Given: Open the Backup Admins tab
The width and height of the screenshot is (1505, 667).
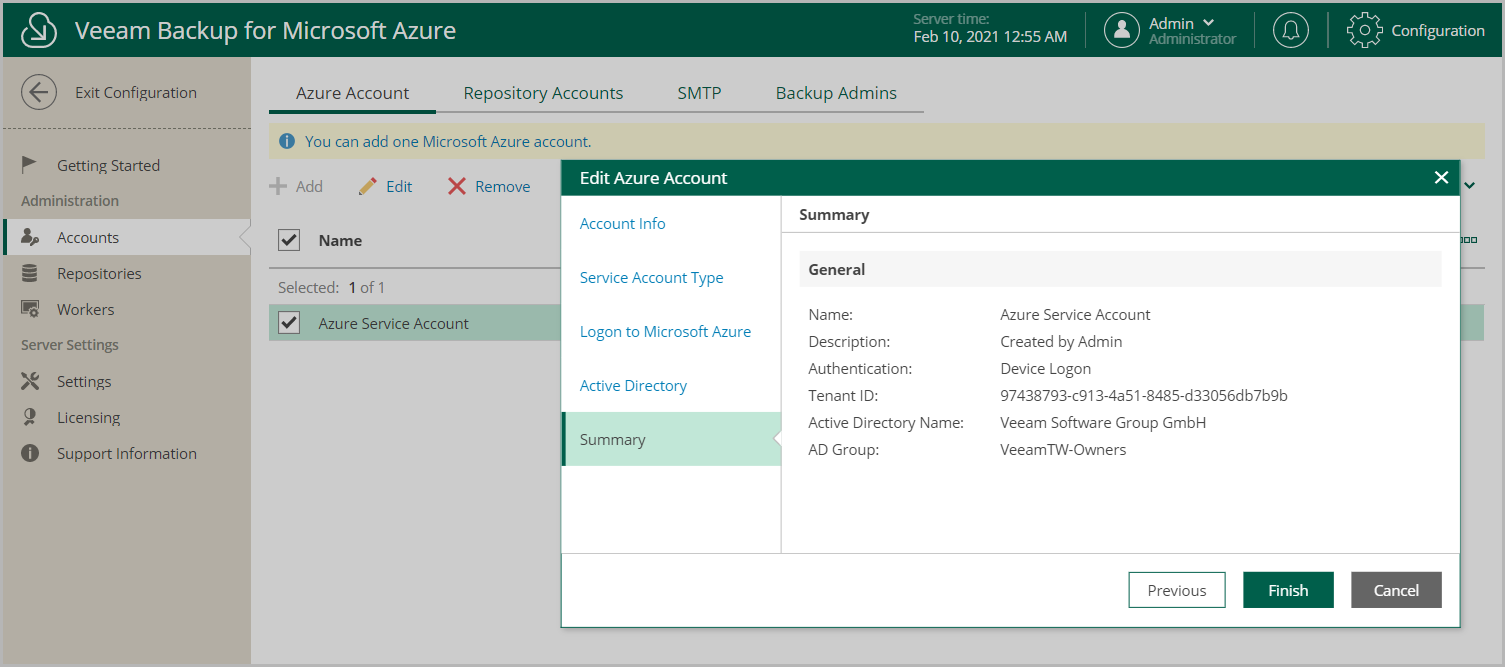Looking at the screenshot, I should (x=836, y=93).
